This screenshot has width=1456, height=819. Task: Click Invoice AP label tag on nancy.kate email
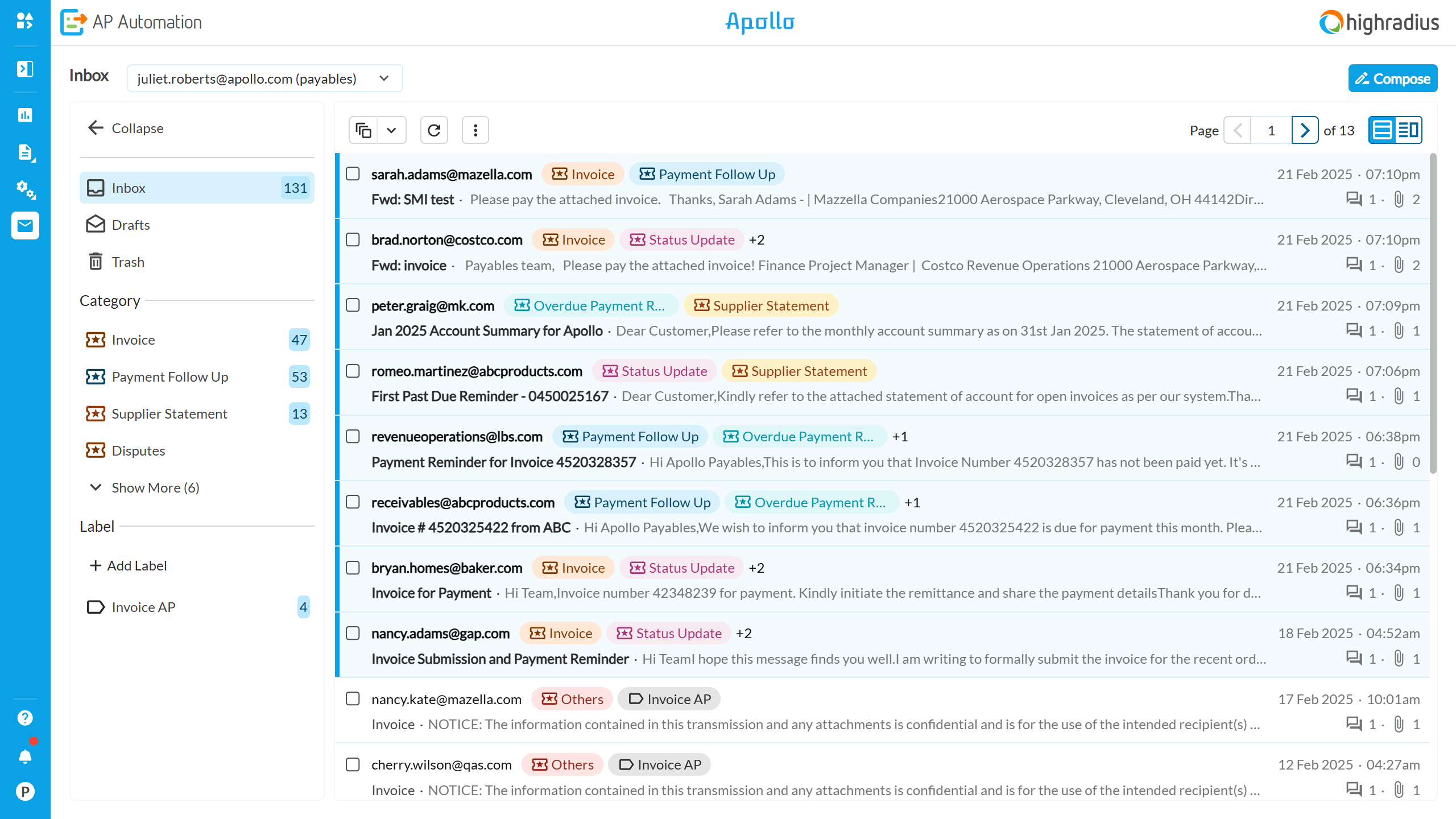[669, 699]
